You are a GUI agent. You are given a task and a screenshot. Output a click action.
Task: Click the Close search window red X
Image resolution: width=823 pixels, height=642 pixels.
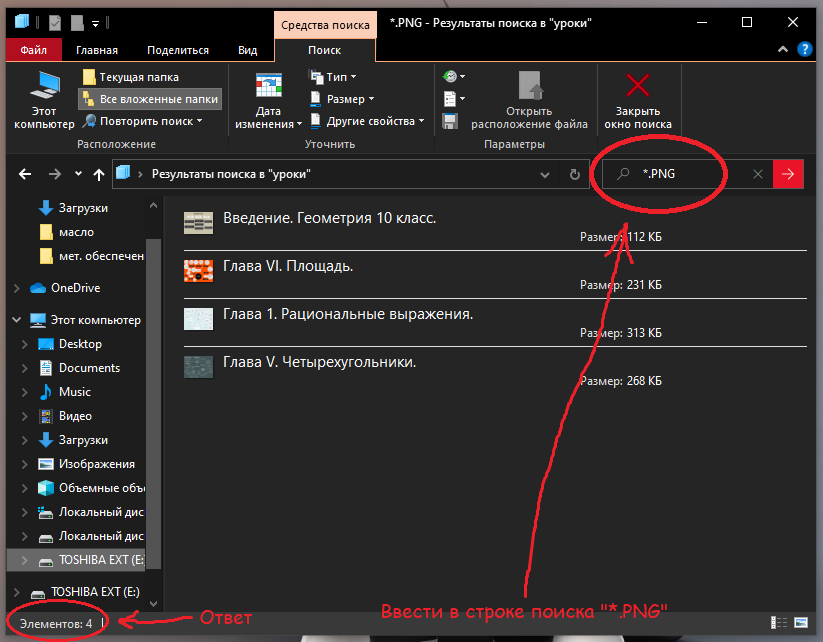point(638,85)
